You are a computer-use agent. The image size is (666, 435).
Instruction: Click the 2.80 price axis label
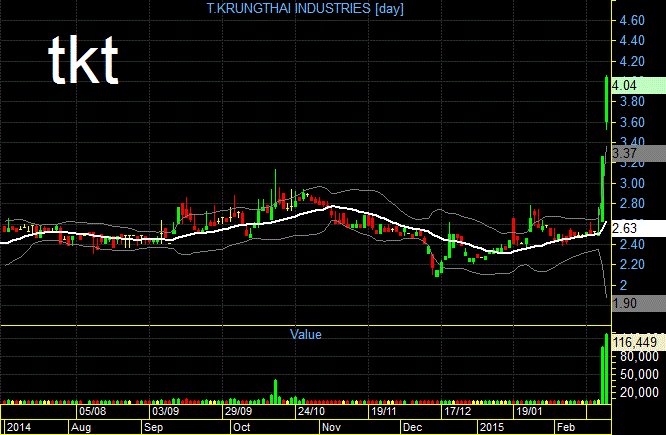coord(632,203)
